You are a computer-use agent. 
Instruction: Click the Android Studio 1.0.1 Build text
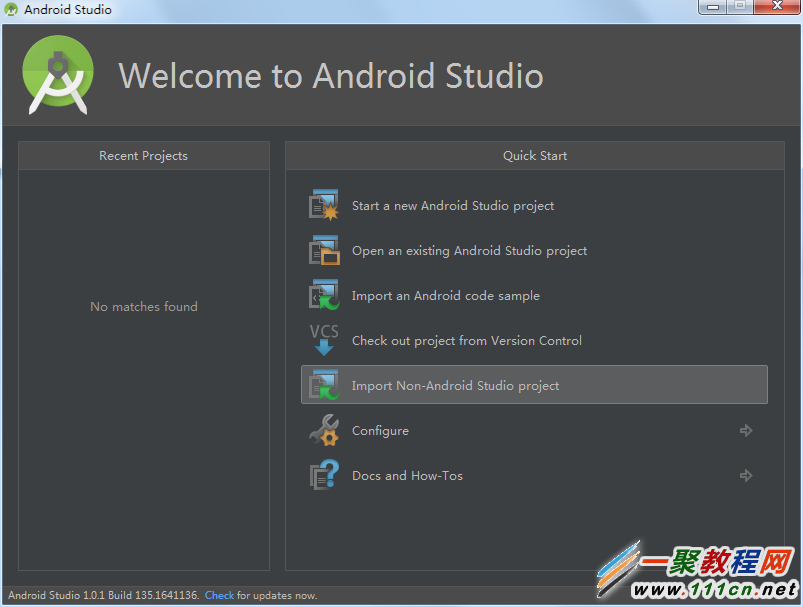(x=103, y=595)
